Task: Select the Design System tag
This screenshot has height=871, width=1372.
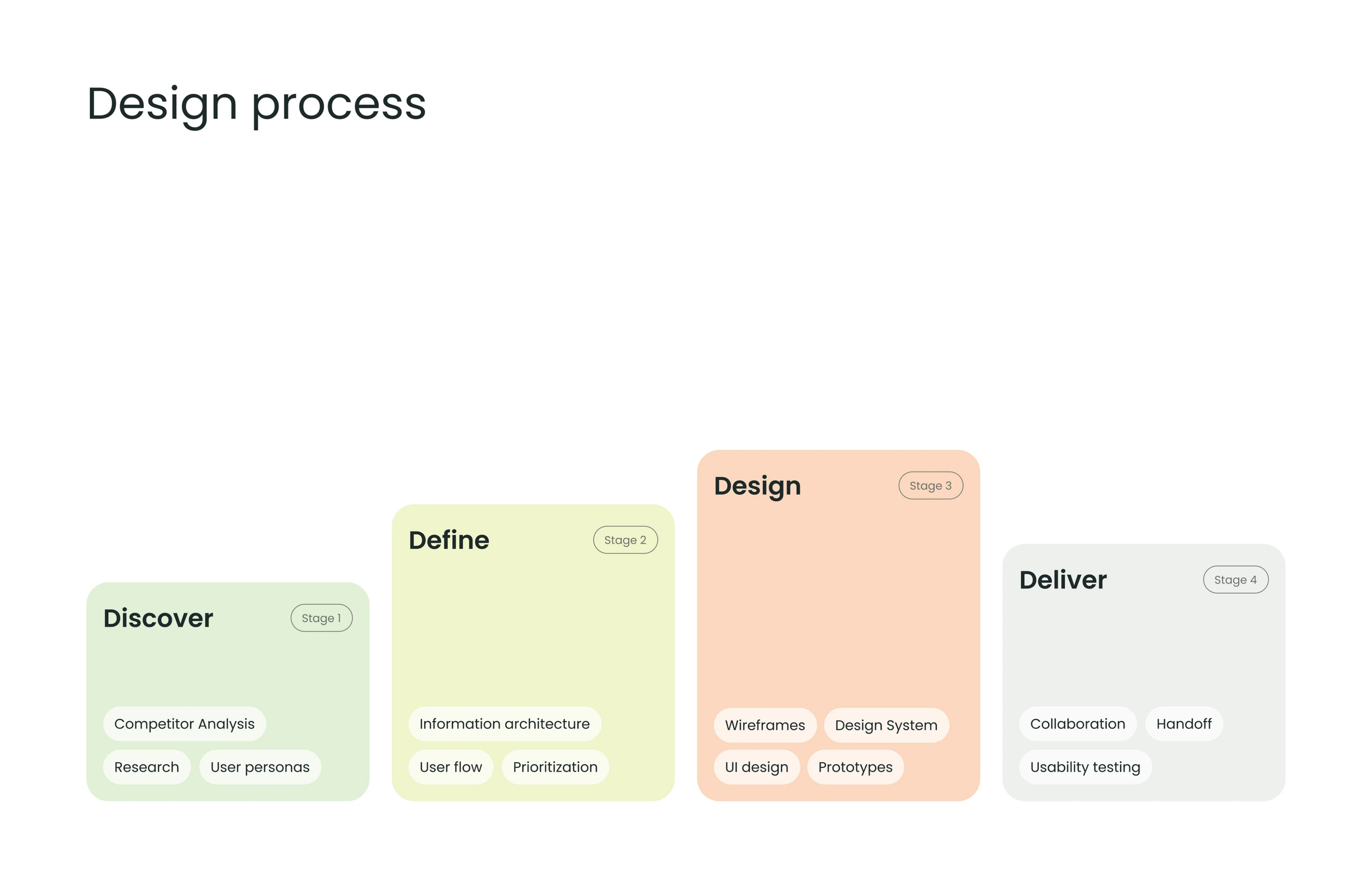Action: click(886, 725)
